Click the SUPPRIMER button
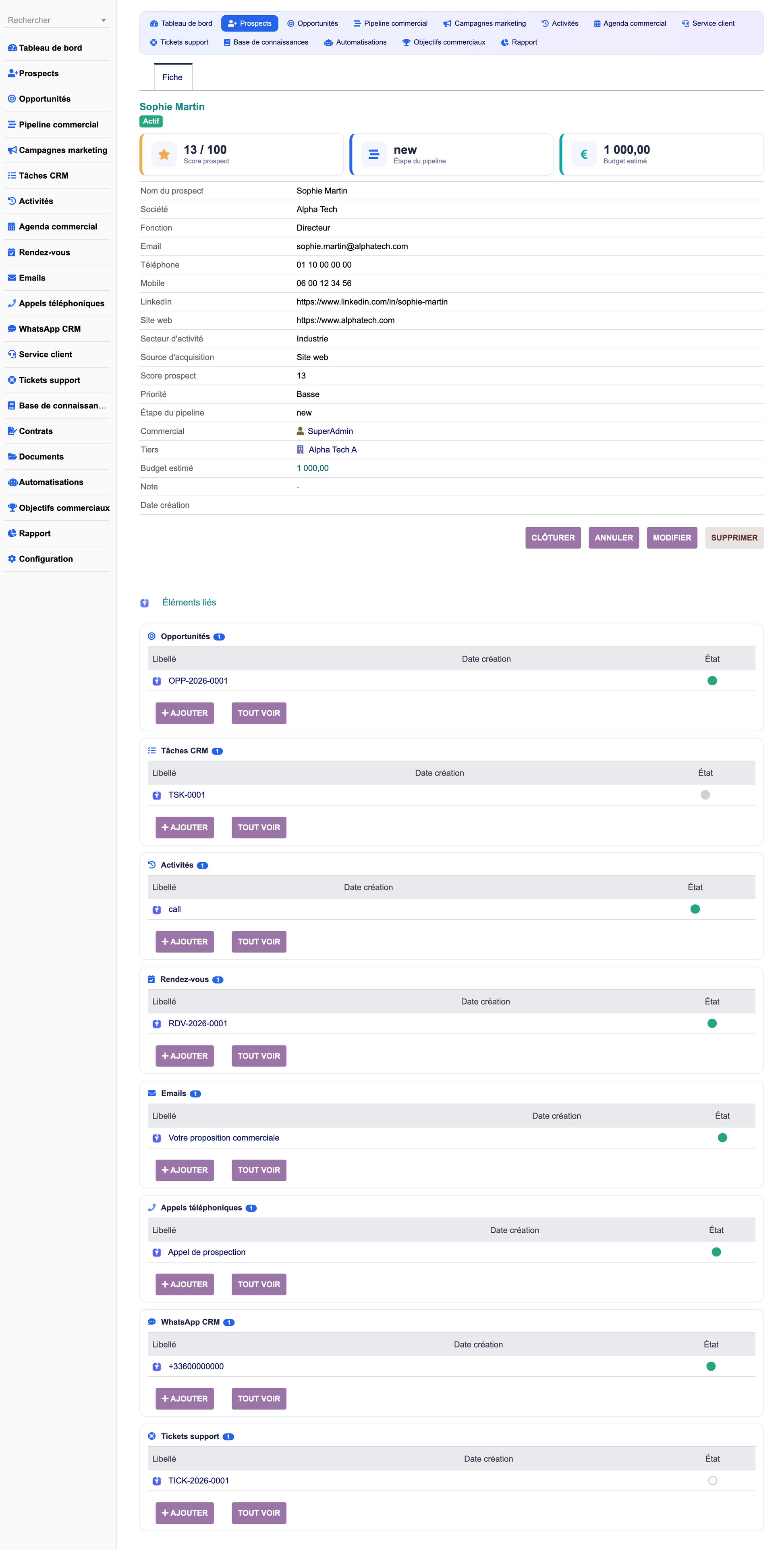This screenshot has height=1560, width=784. tap(734, 538)
